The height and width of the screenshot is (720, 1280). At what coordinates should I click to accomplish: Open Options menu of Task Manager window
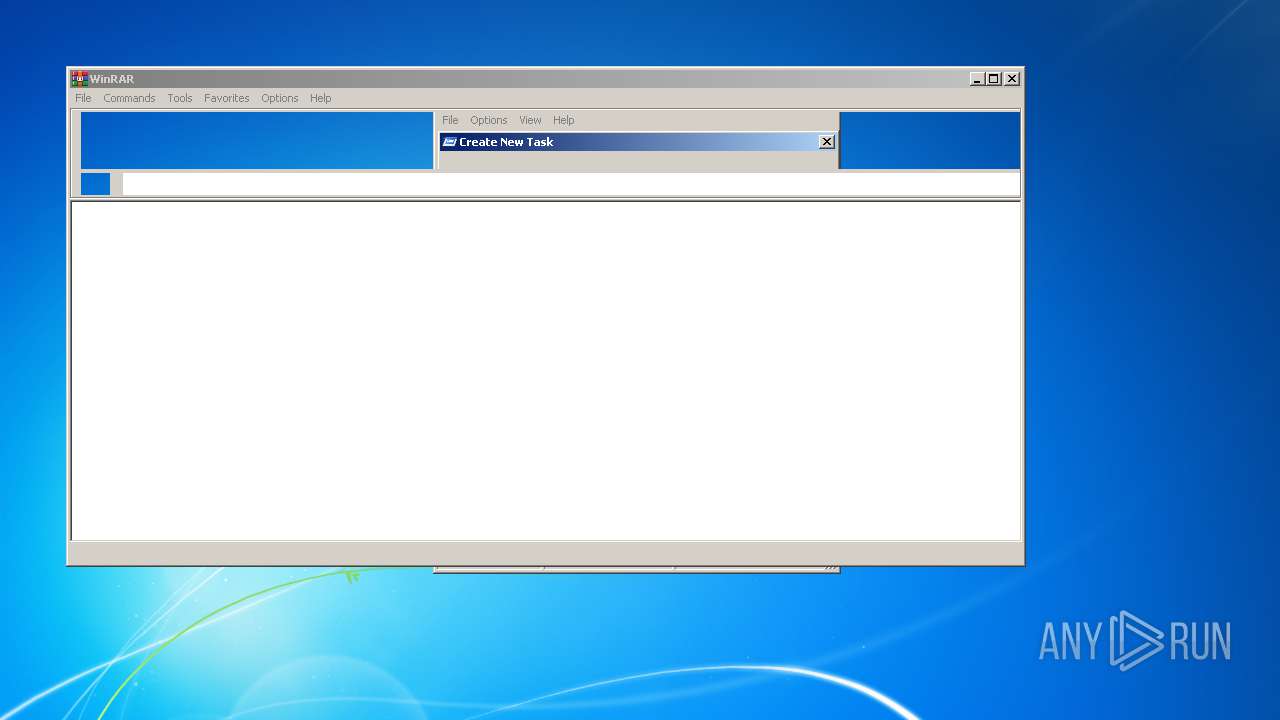point(489,120)
